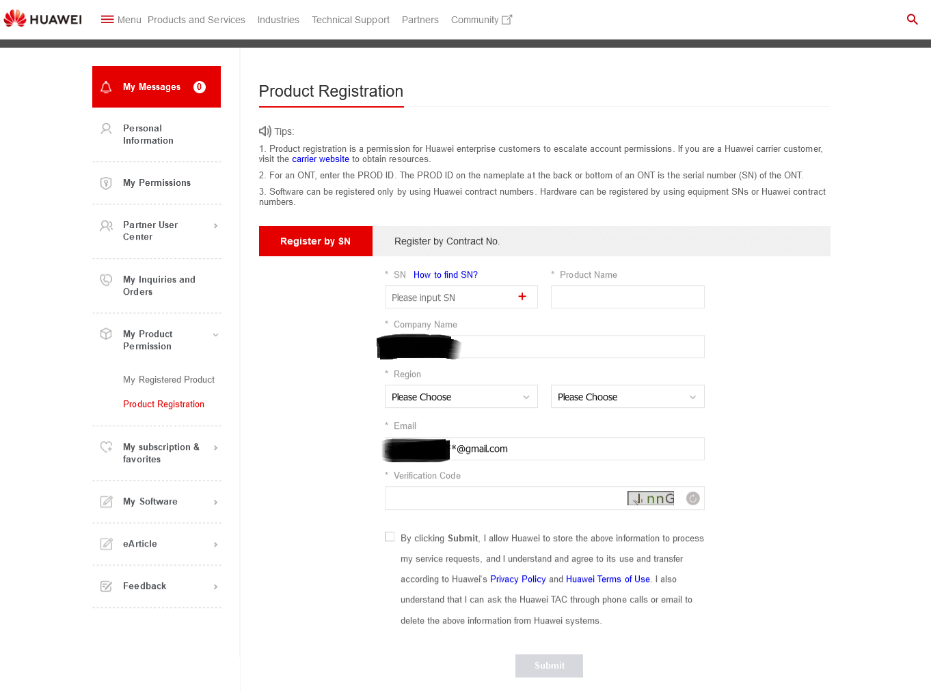Click the Menu label
The image size is (931, 691).
[x=129, y=20]
